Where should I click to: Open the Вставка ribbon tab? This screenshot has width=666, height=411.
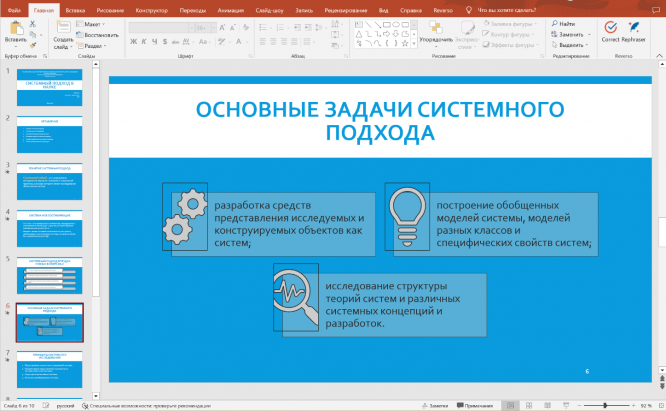(x=75, y=8)
